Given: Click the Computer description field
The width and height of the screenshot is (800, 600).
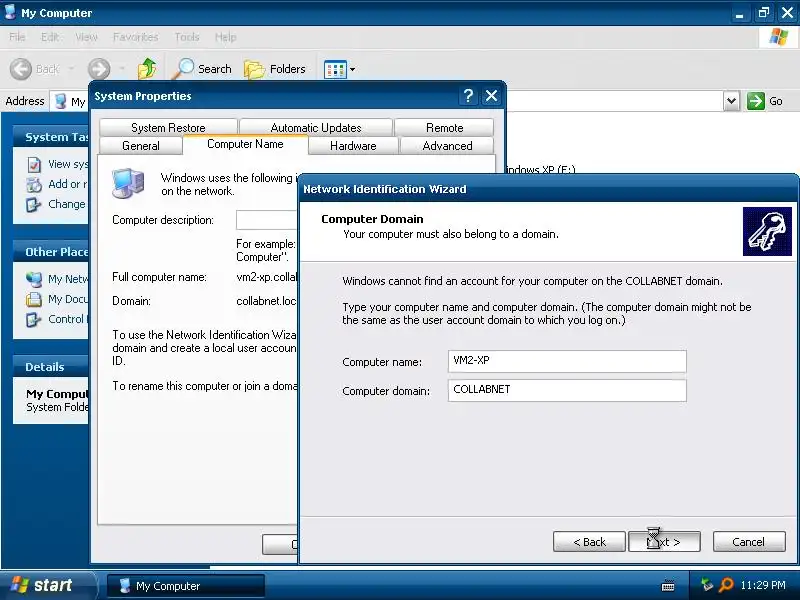Looking at the screenshot, I should 266,220.
